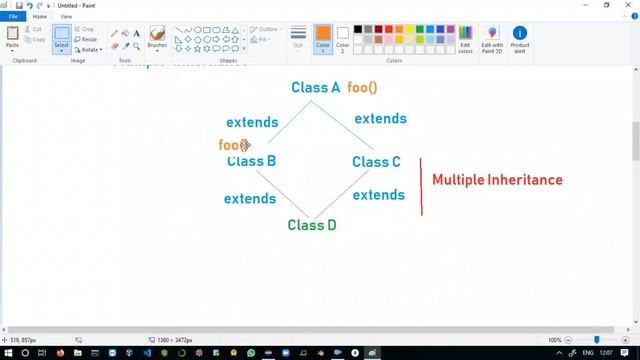
Task: Click the Redo arrow in title bar
Action: coord(40,6)
